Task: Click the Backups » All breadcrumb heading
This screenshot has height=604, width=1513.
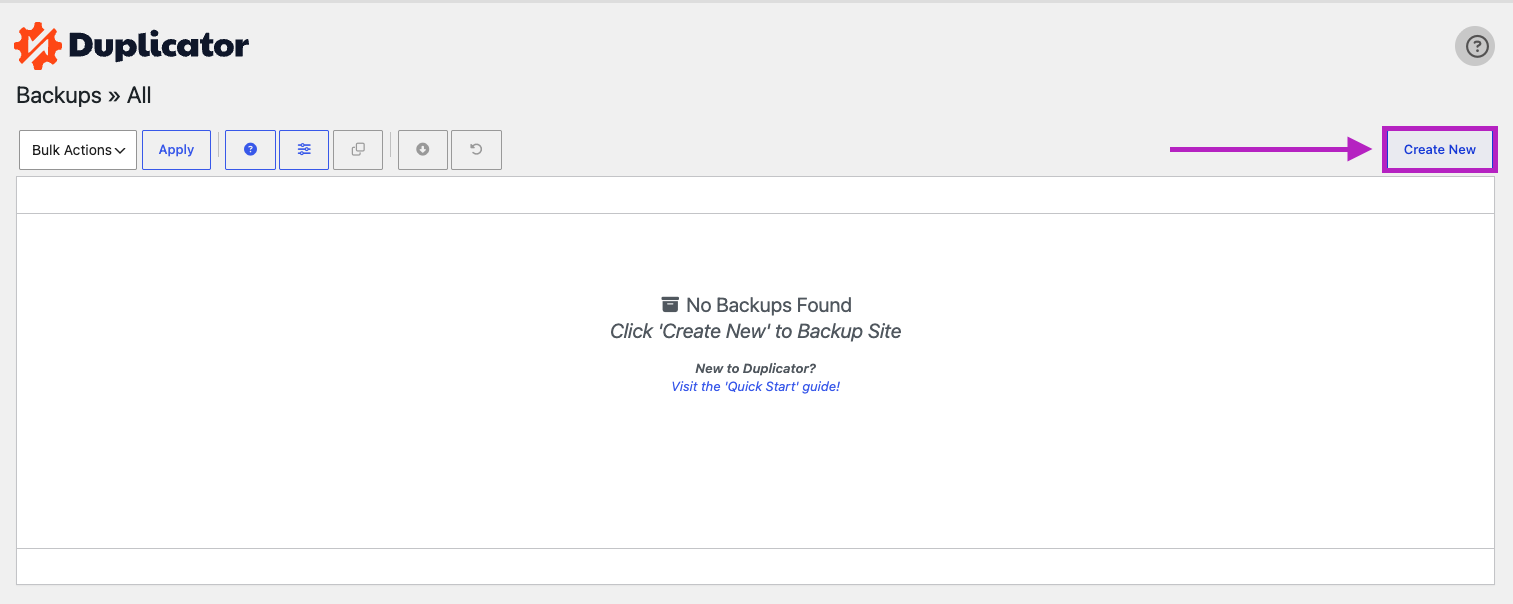Action: (84, 96)
